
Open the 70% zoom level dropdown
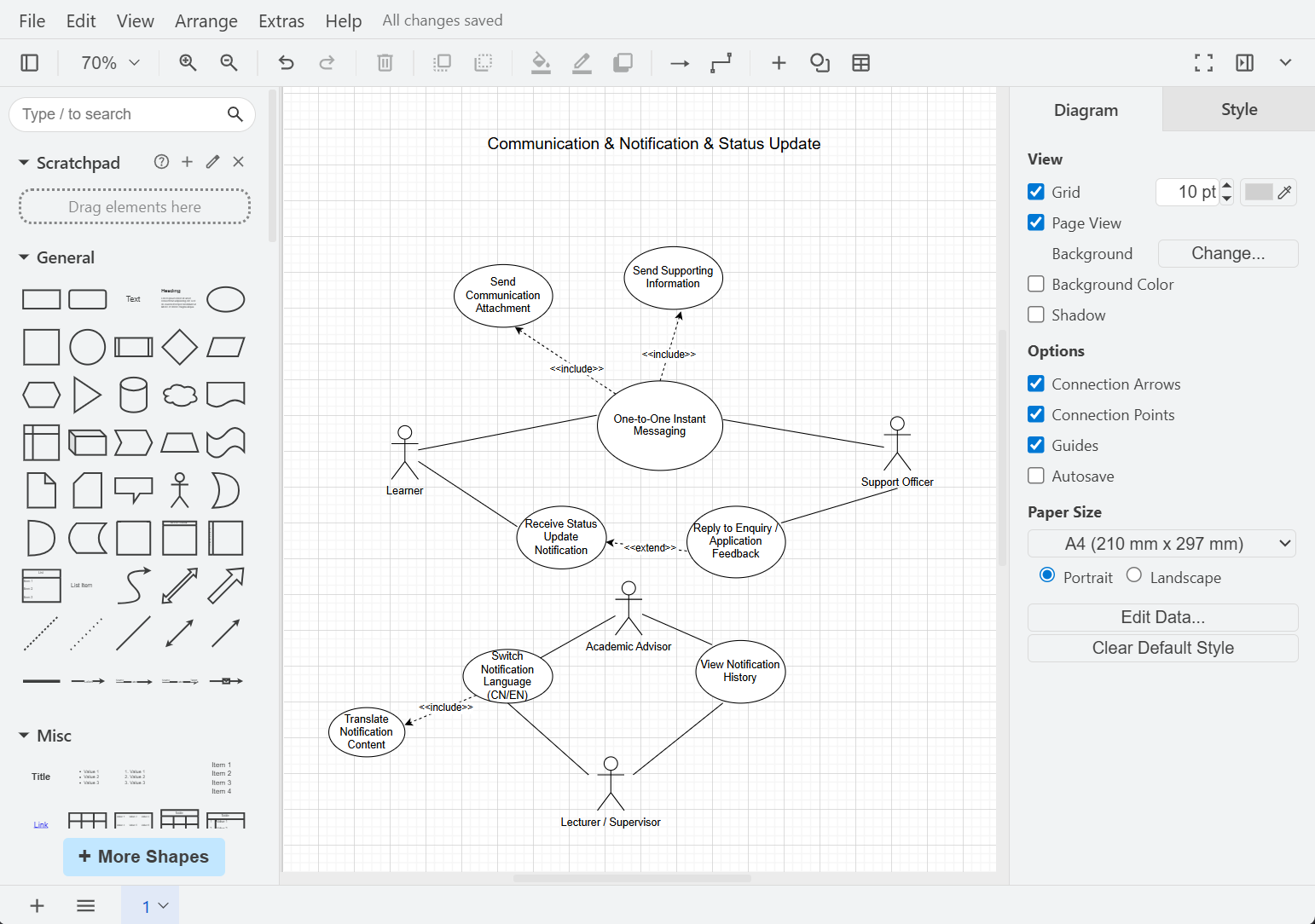[110, 63]
